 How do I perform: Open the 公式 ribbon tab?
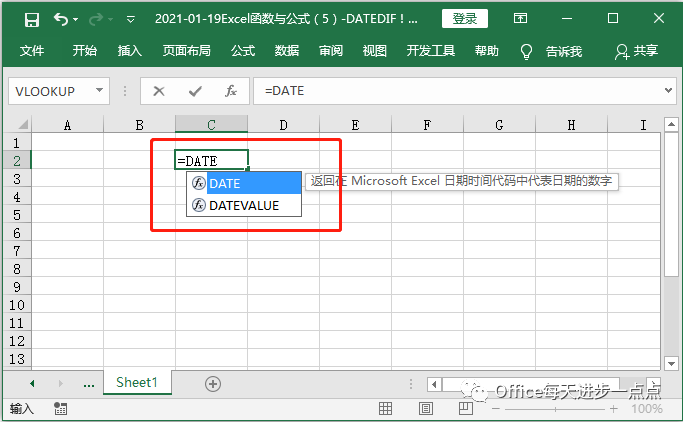click(243, 51)
